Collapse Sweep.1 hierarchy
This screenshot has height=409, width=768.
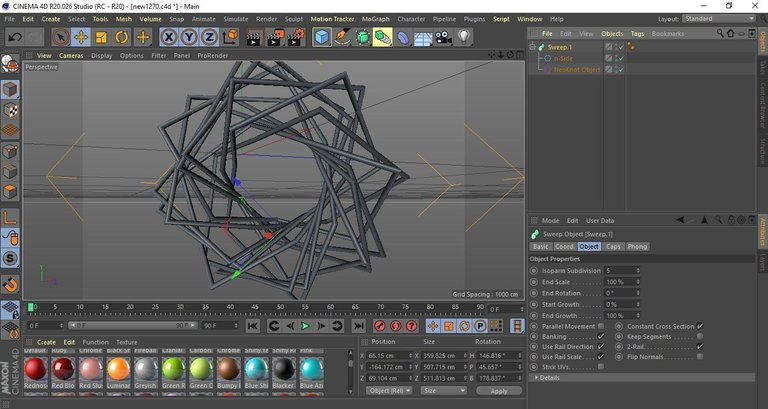tap(532, 47)
